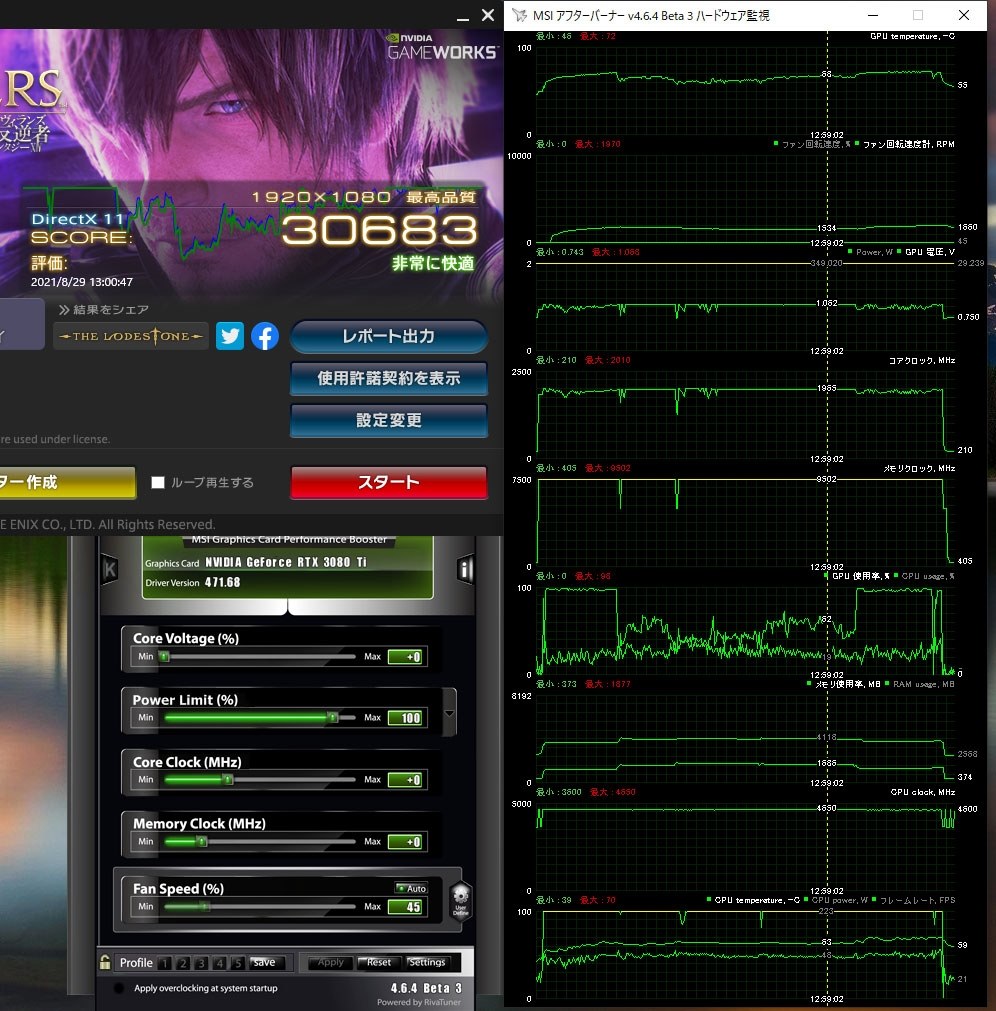Close the benchmark window
This screenshot has height=1011, width=996.
tap(488, 15)
